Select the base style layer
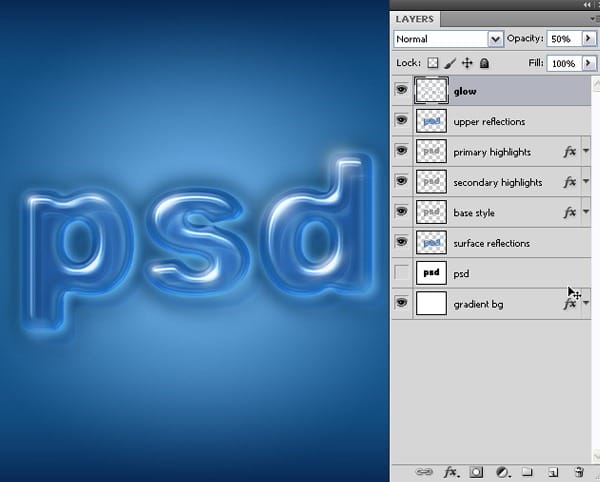 click(x=491, y=212)
